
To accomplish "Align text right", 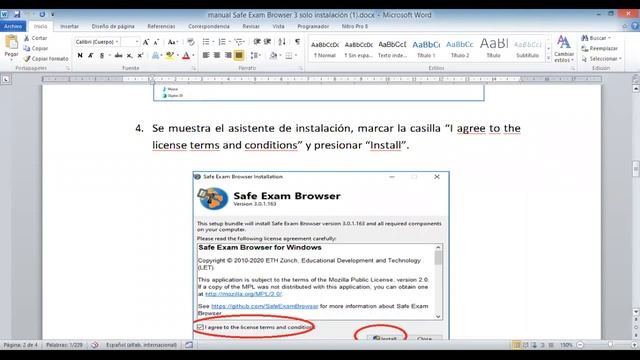I will click(x=228, y=56).
